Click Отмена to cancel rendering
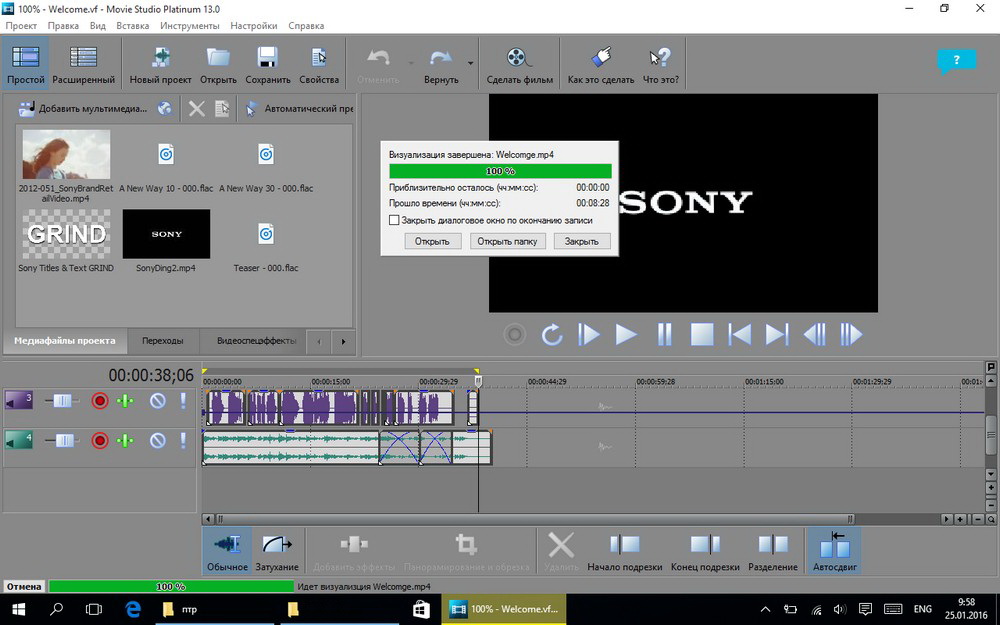 pos(25,586)
